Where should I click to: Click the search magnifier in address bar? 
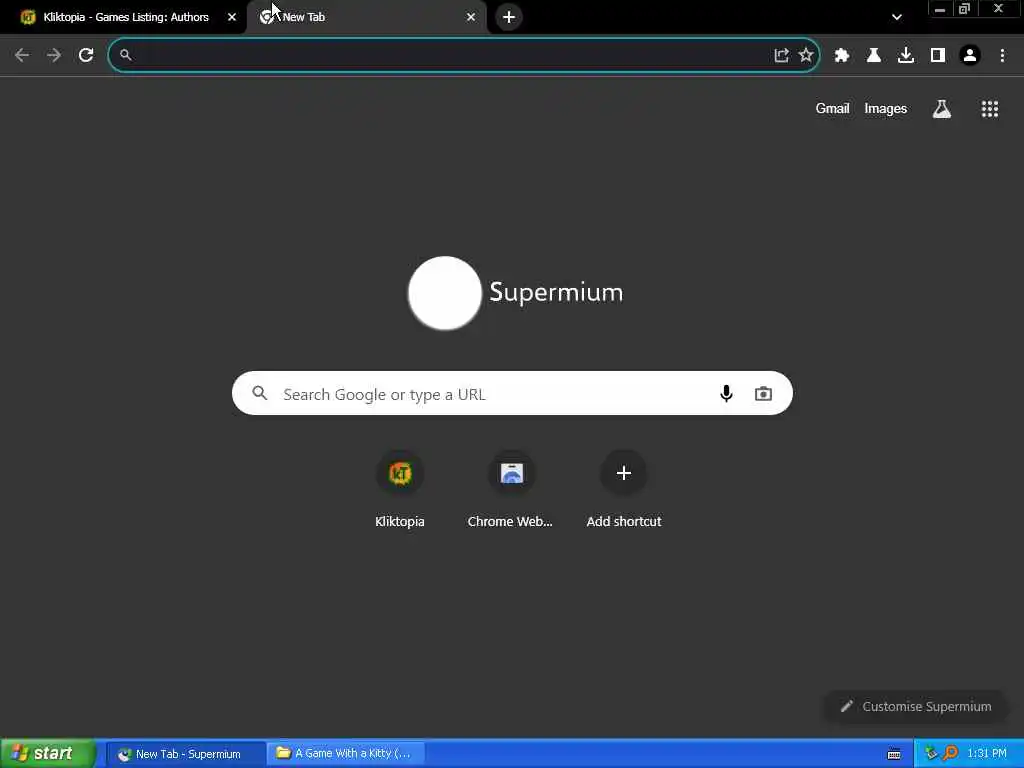tap(125, 55)
